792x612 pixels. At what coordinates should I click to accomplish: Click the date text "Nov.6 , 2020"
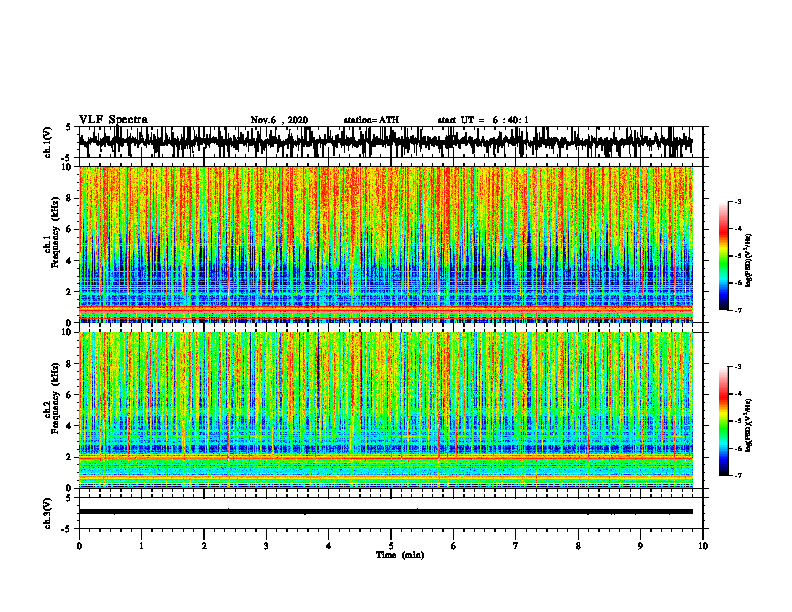279,120
